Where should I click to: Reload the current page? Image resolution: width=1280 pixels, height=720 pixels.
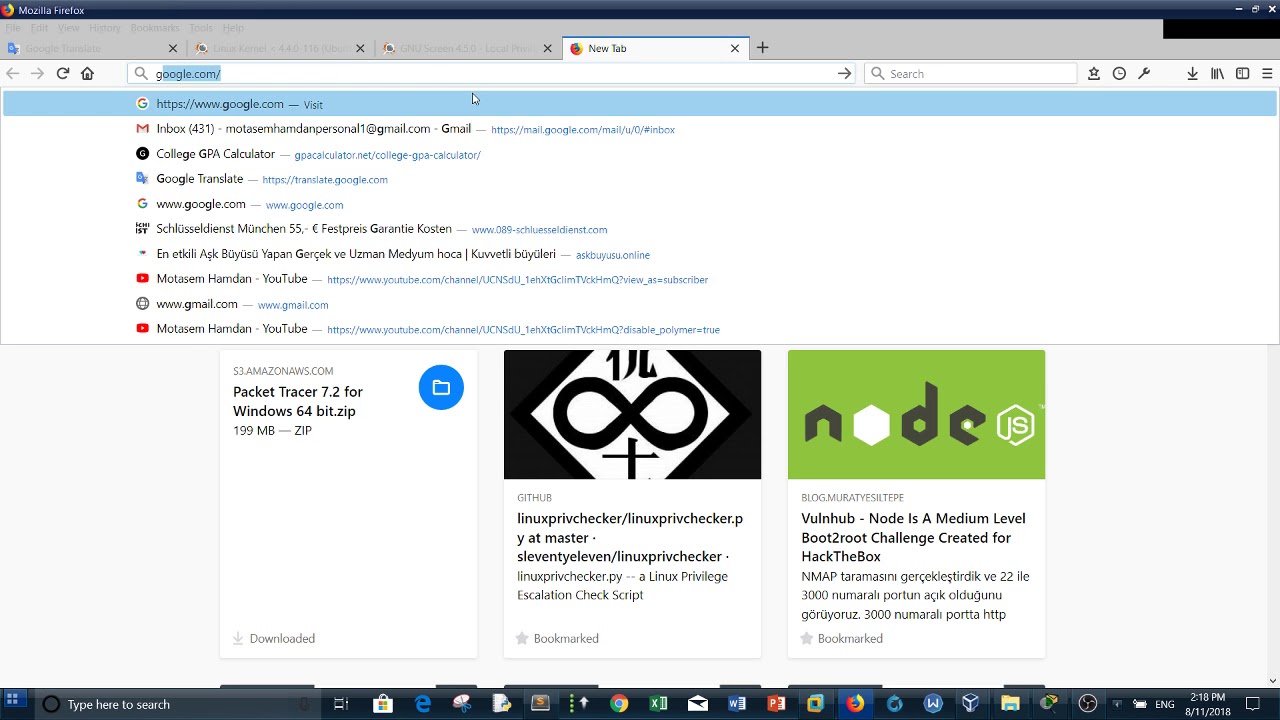(x=62, y=73)
